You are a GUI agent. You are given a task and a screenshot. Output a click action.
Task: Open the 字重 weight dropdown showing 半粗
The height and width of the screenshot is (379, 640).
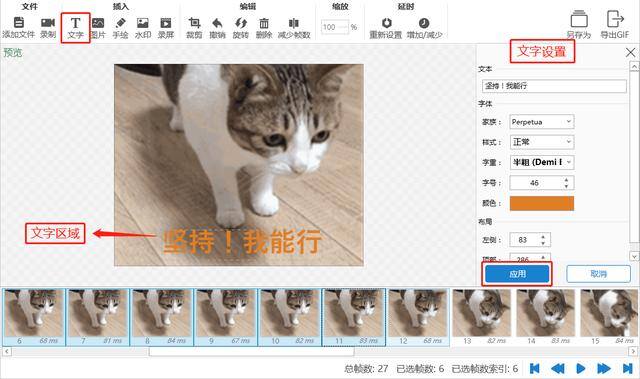click(x=542, y=162)
